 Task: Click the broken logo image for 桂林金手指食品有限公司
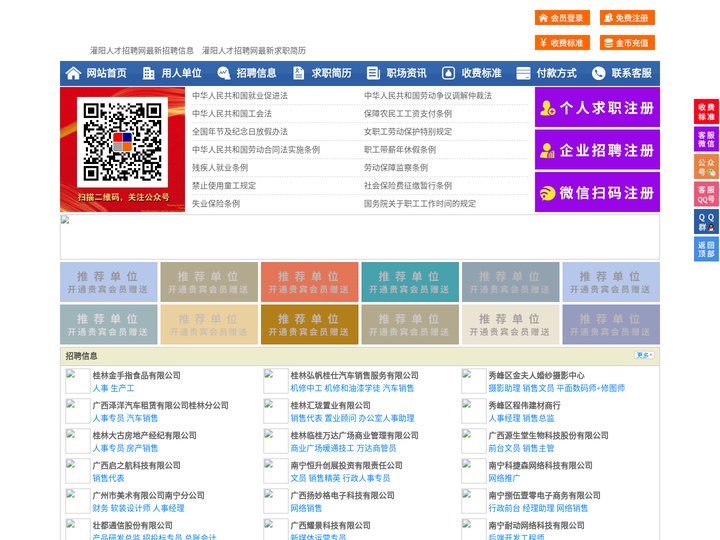tap(77, 381)
